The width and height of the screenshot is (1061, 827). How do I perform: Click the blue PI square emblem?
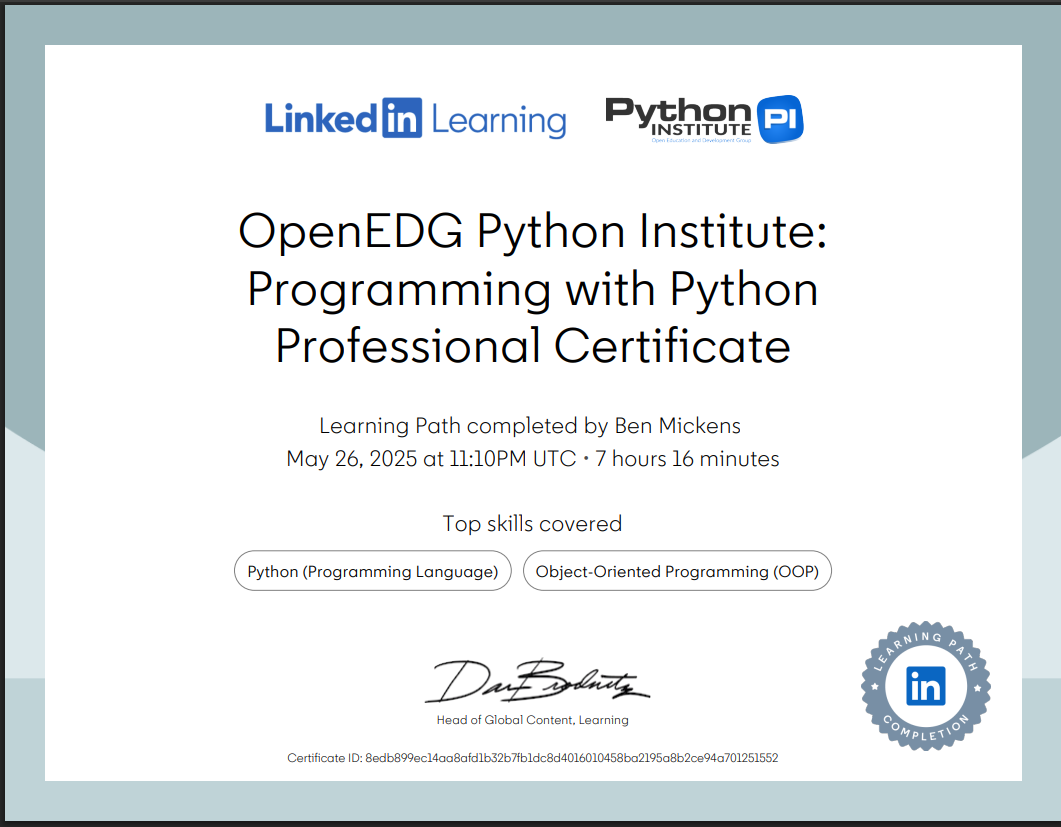pos(780,119)
